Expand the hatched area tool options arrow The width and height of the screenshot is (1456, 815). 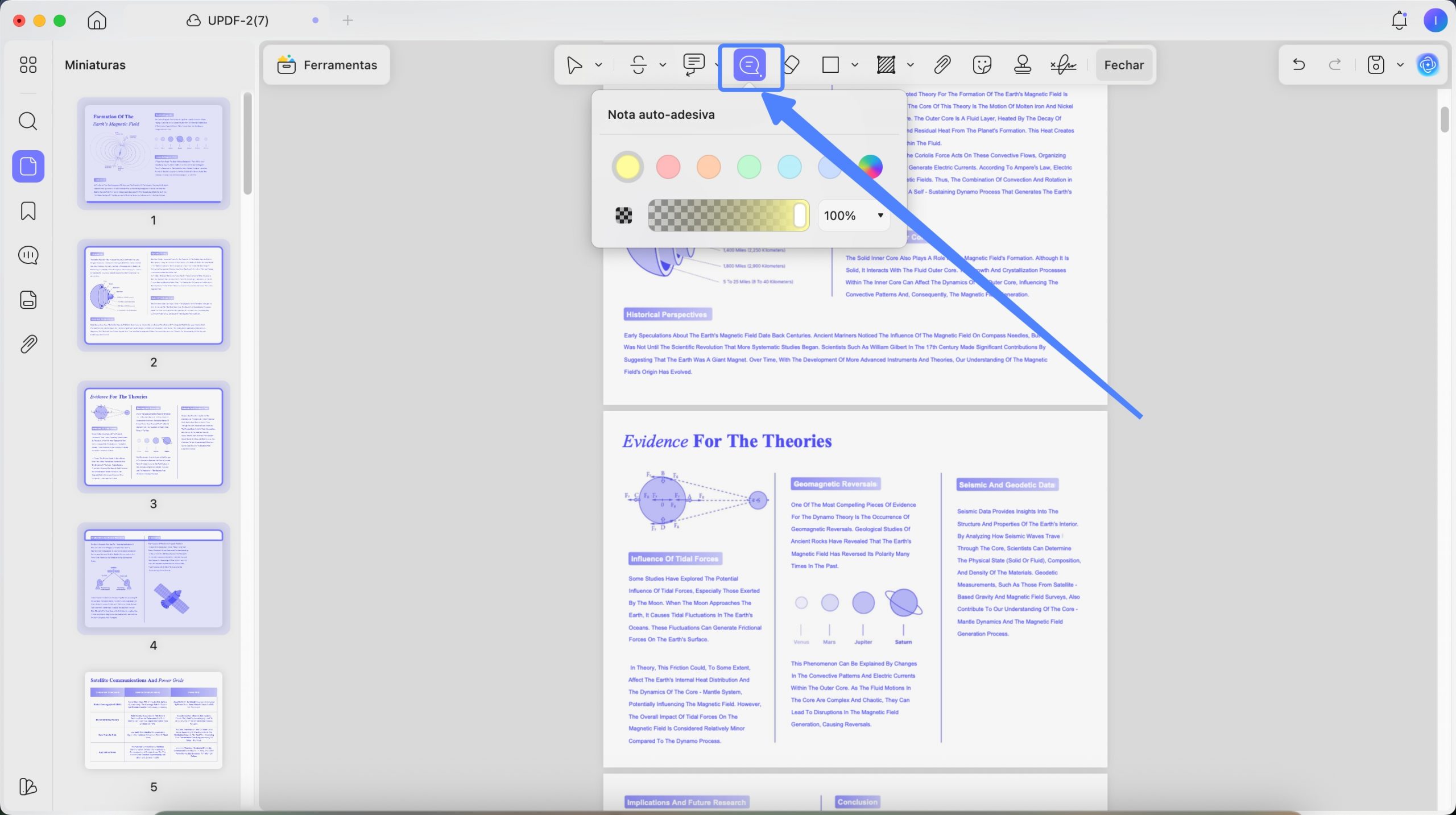910,65
